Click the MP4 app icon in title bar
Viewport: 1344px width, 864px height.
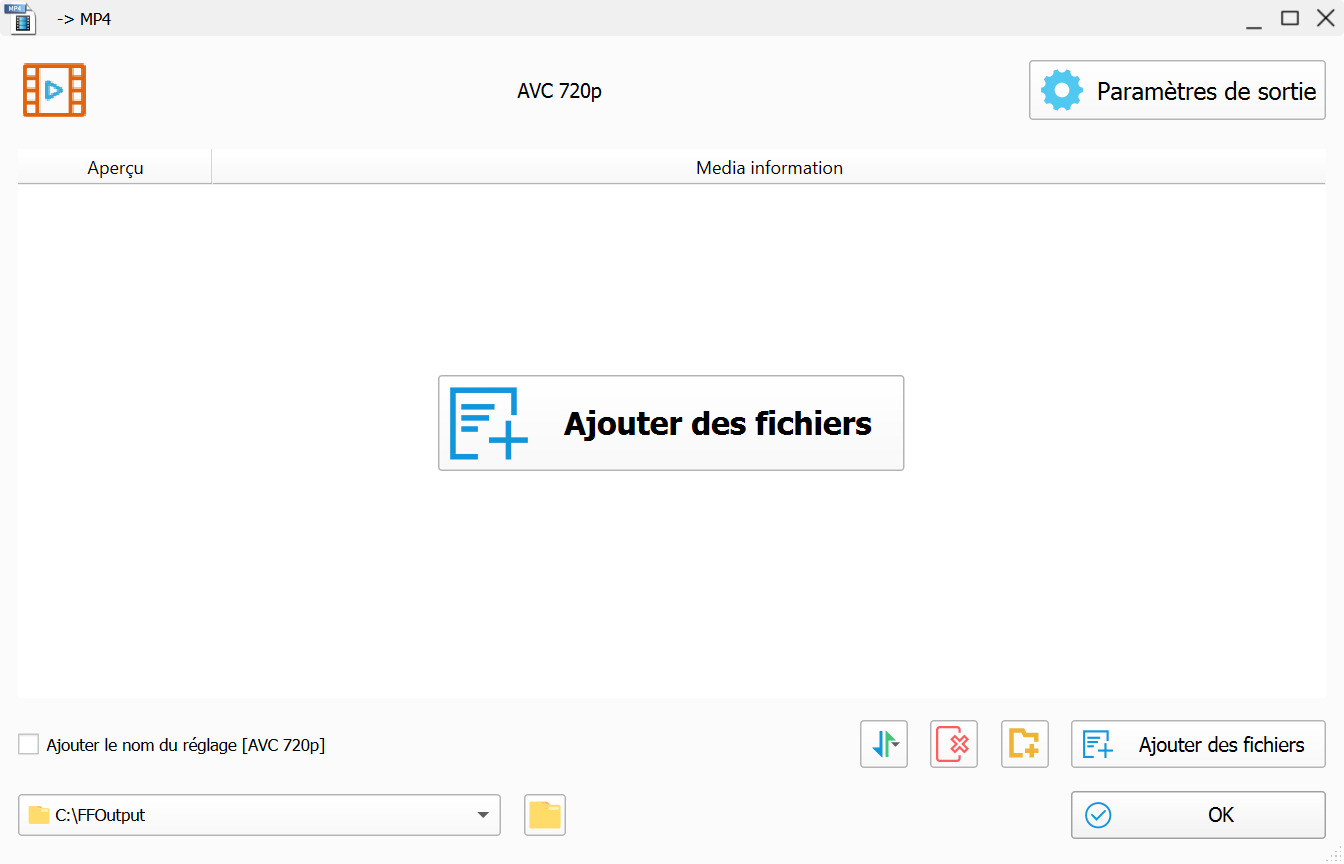(22, 18)
